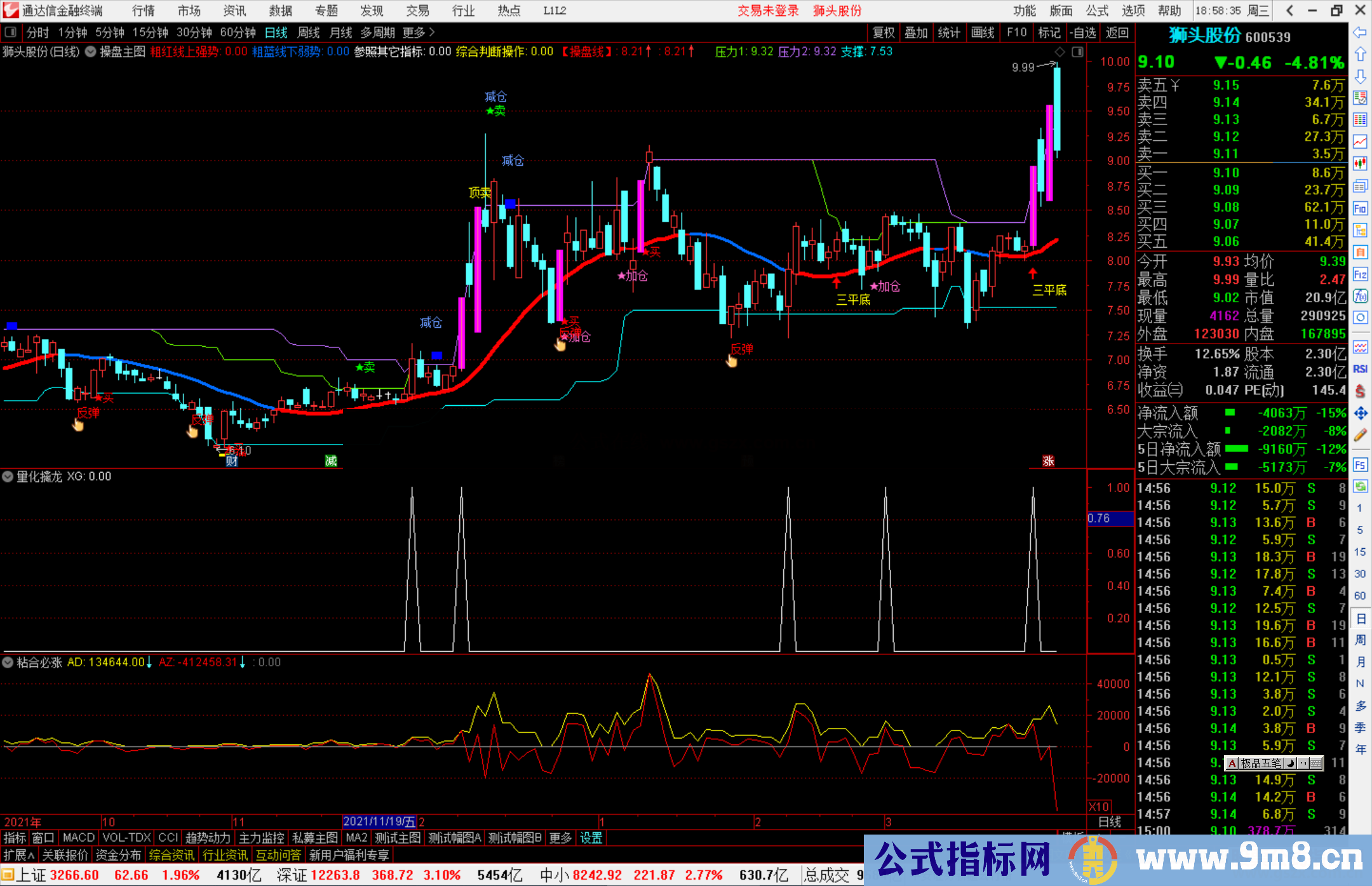Image resolution: width=1372 pixels, height=886 pixels.
Task: Click the back arrow icon in right sidebar
Action: pyautogui.click(x=1360, y=32)
